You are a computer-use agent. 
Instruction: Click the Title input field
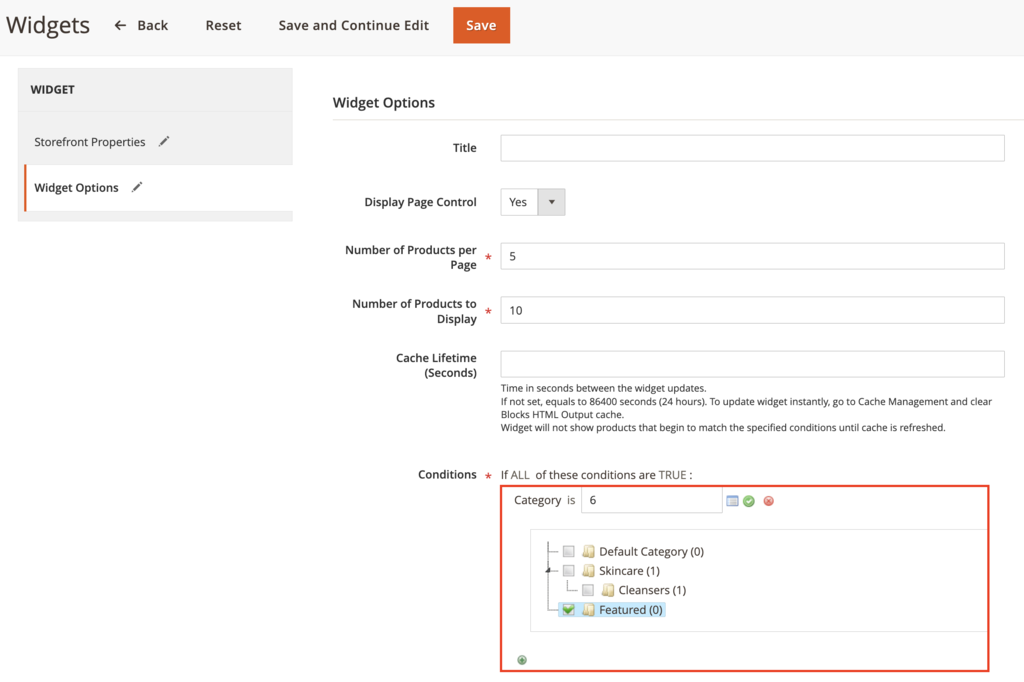tap(750, 147)
